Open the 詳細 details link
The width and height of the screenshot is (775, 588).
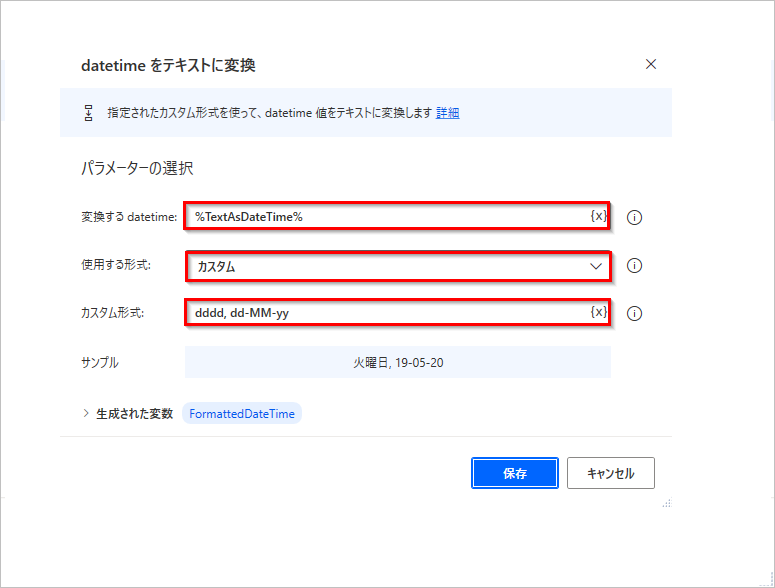447,113
